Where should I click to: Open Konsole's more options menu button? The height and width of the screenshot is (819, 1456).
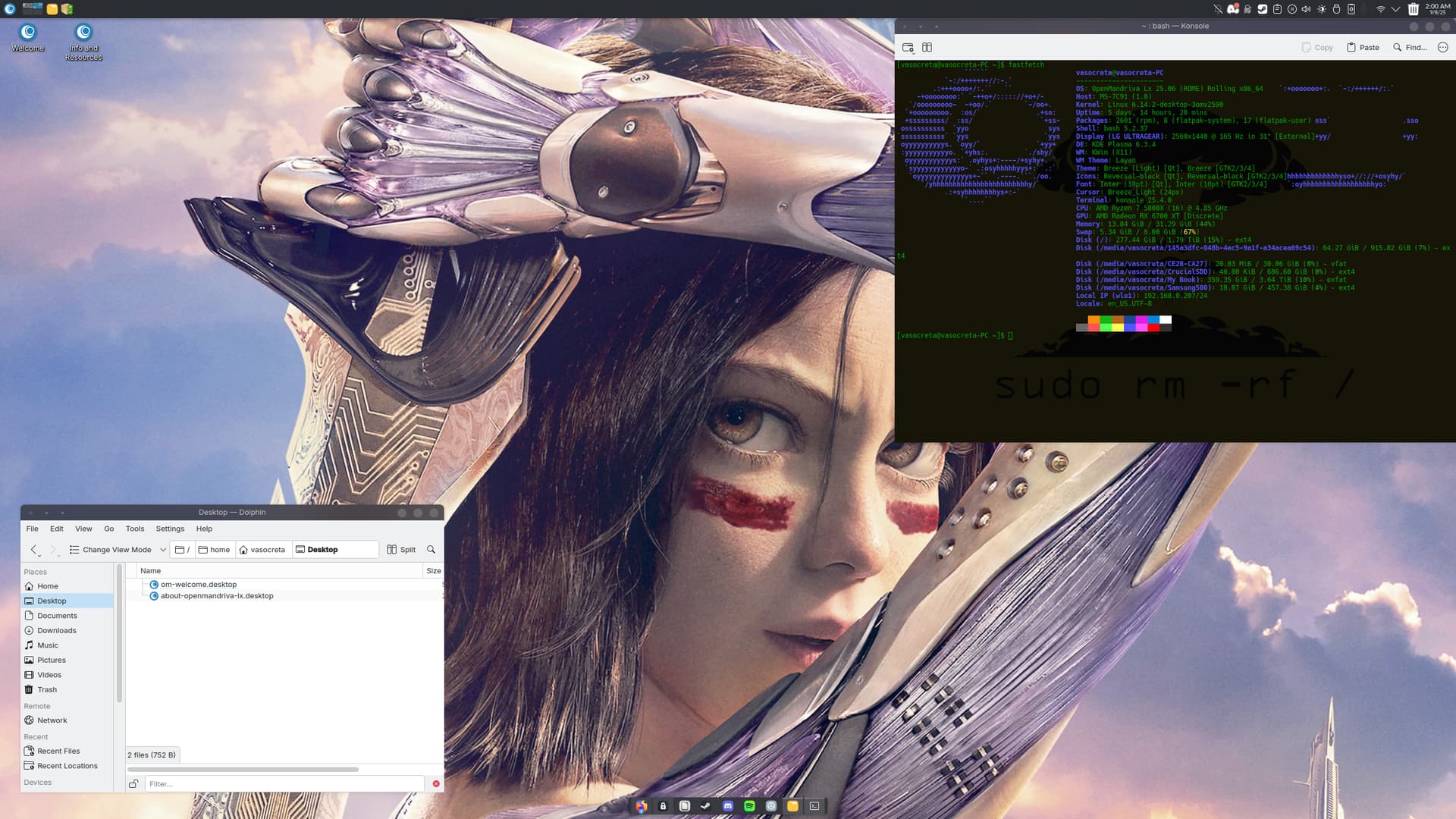coord(1442,47)
